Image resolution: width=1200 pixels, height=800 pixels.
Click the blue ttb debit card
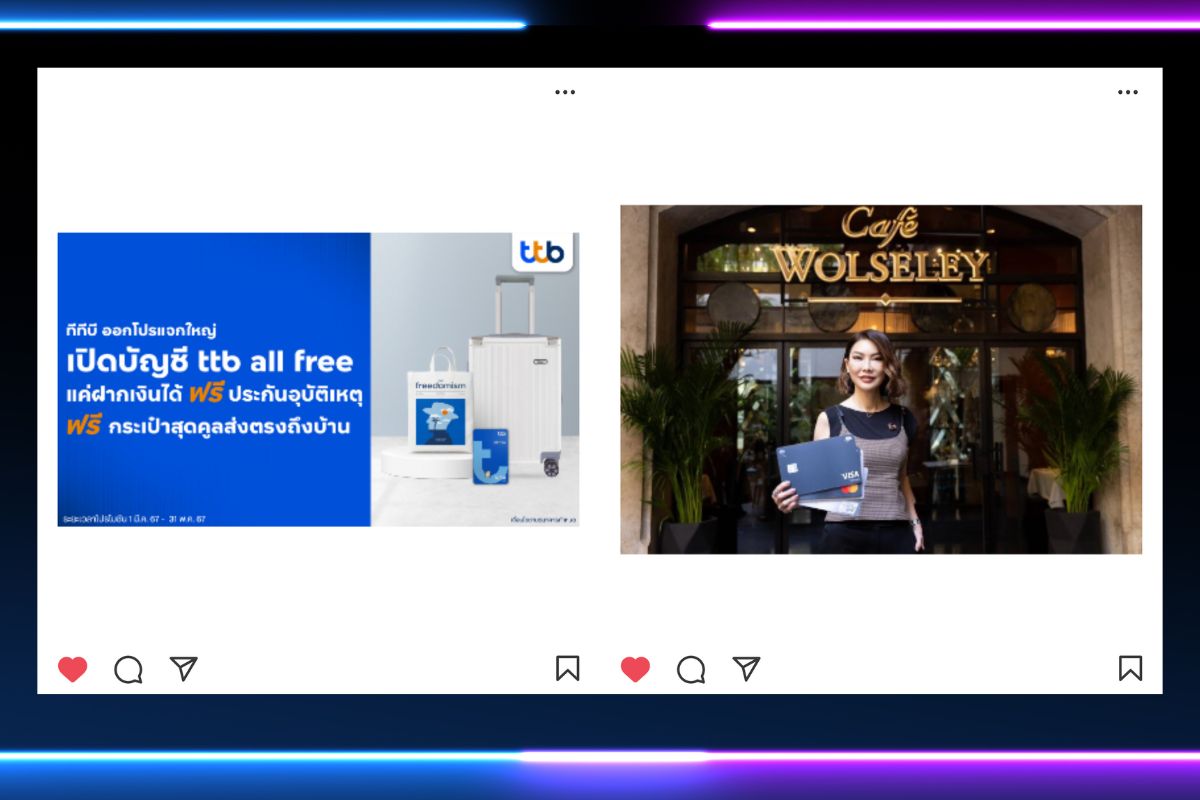pyautogui.click(x=491, y=455)
